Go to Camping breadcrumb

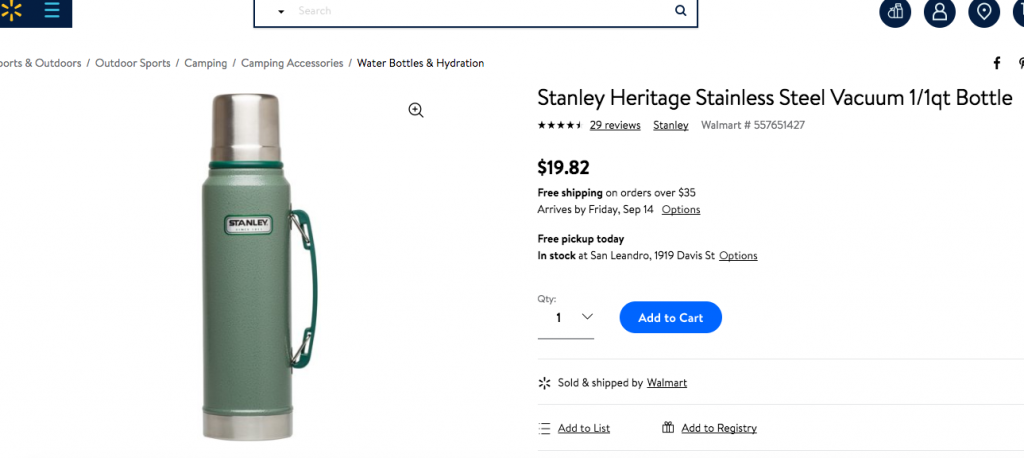coord(206,63)
